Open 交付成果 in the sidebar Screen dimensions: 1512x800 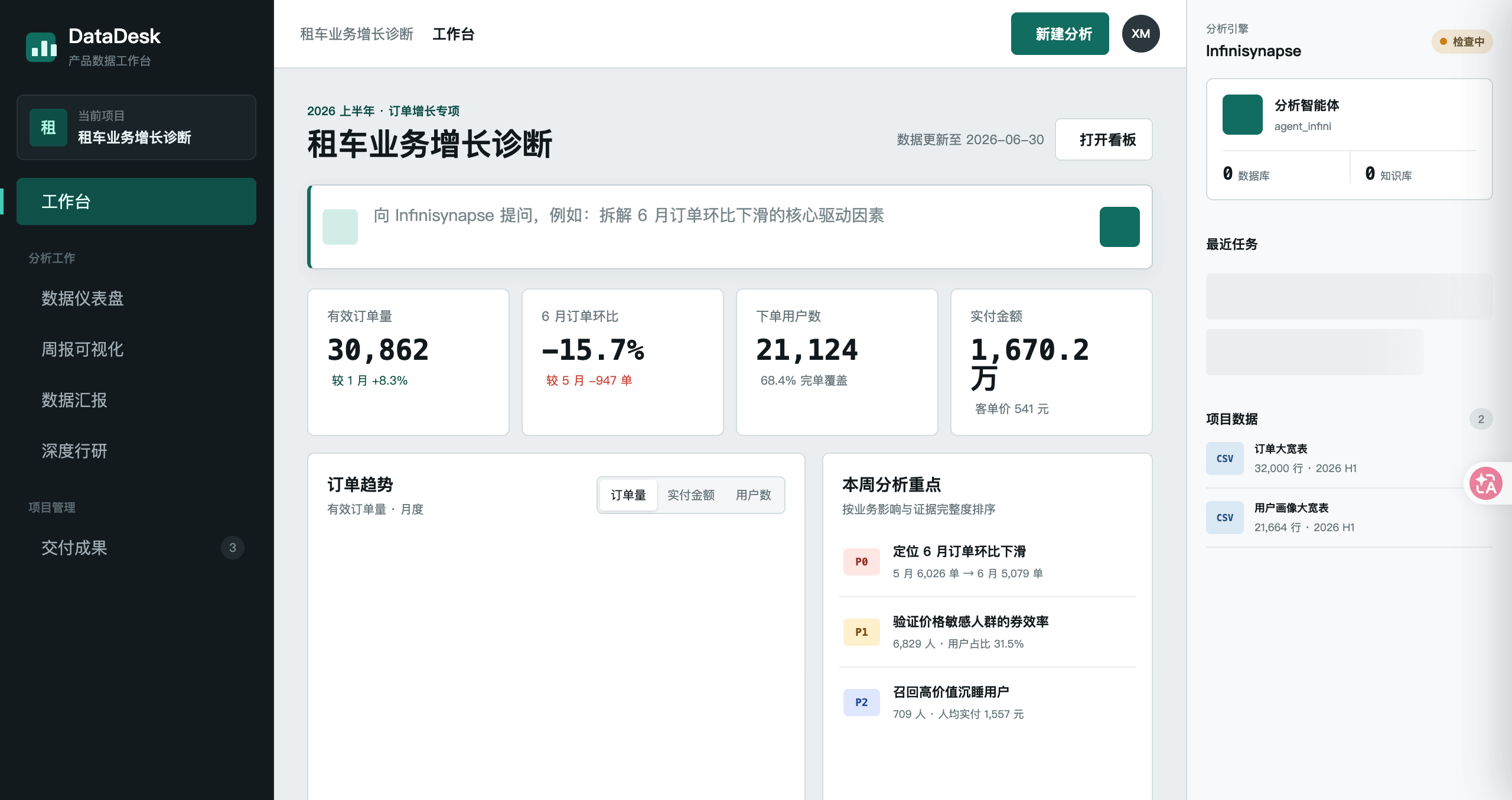[x=136, y=548]
